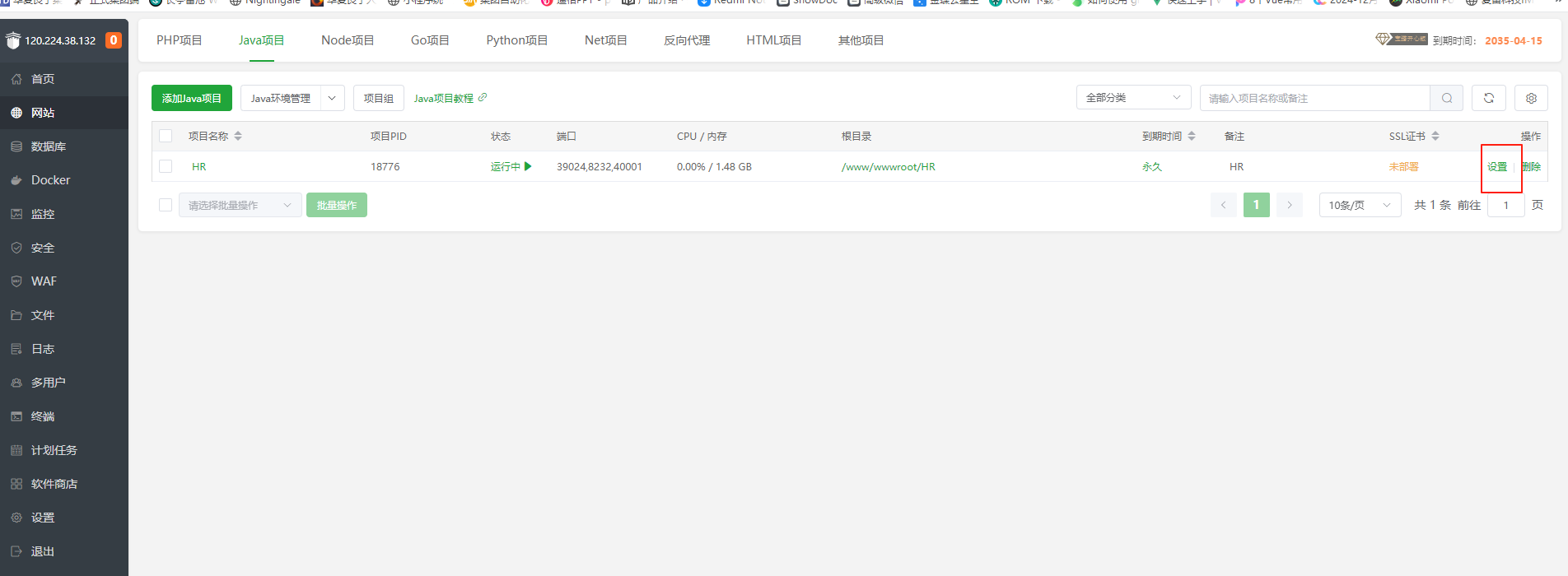The image size is (1568, 576).
Task: Click the Software Store grid icon
Action: tap(16, 484)
